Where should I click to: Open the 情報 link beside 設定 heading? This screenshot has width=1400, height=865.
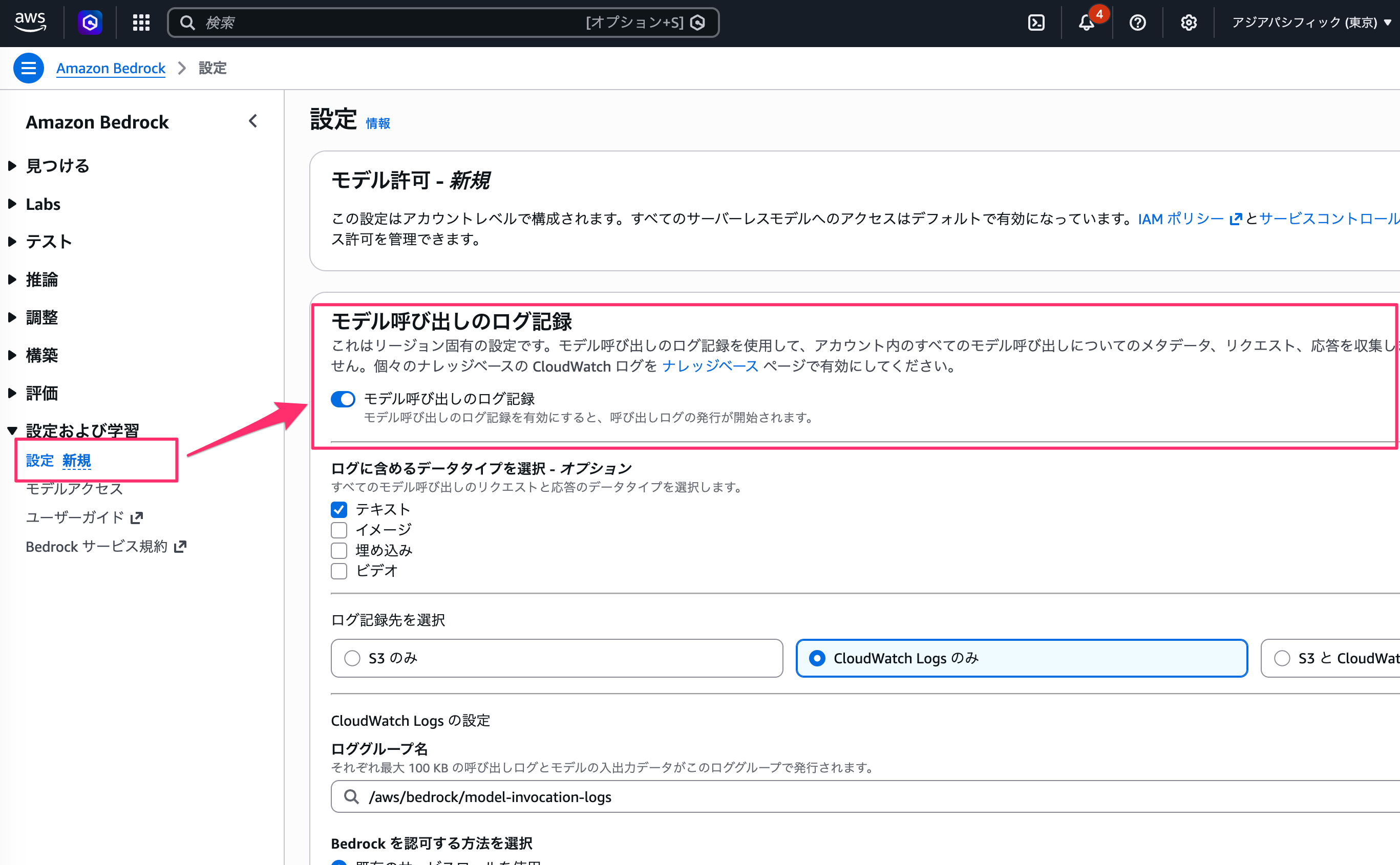point(378,123)
